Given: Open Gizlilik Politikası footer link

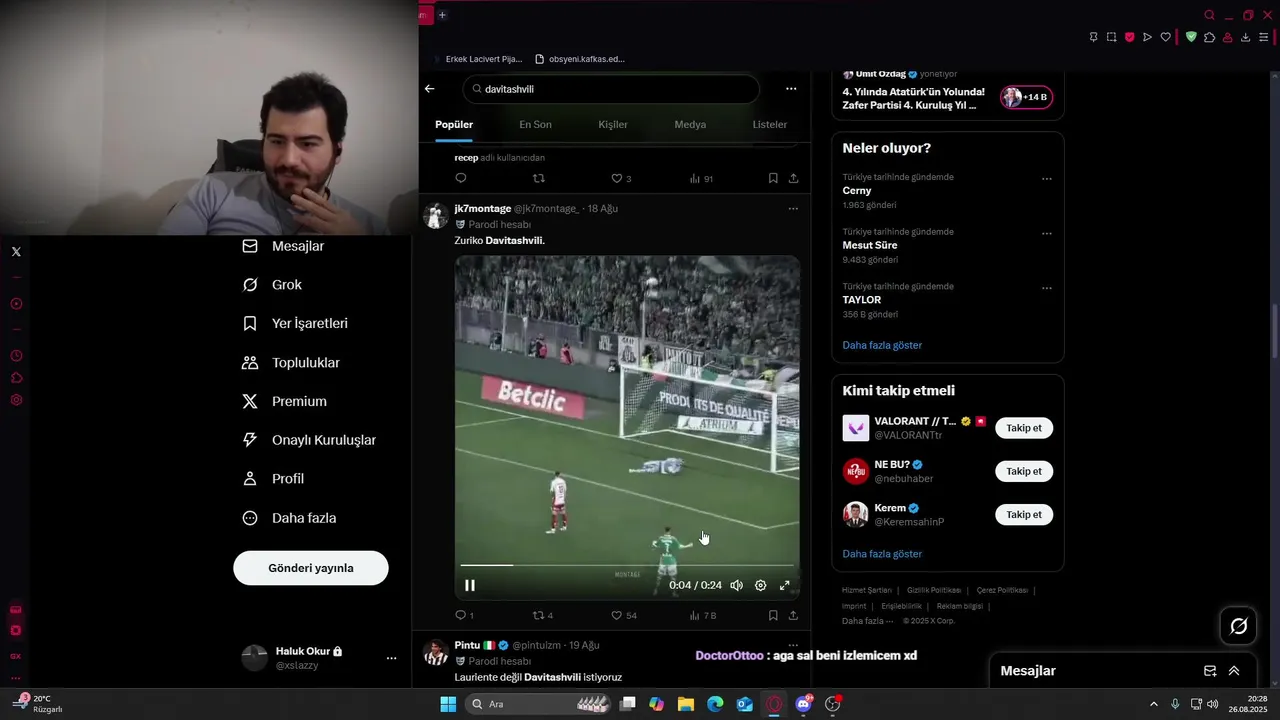Looking at the screenshot, I should [x=933, y=591].
